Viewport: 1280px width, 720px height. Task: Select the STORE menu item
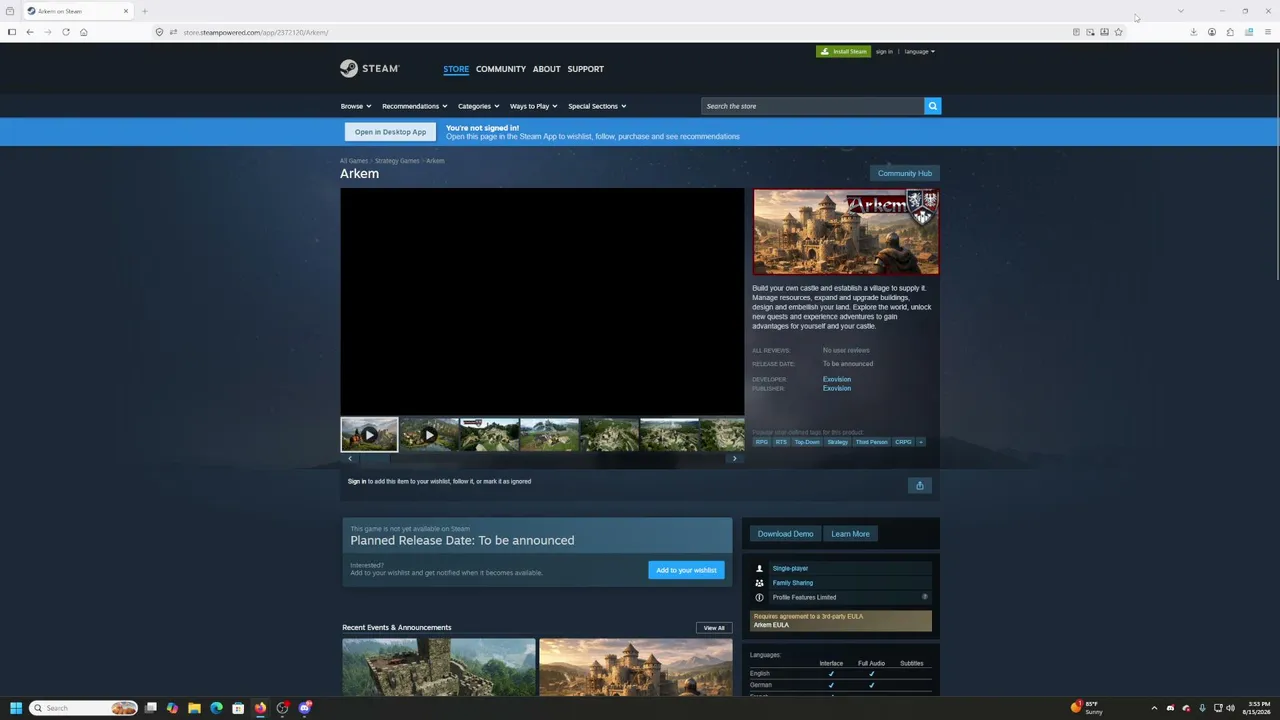456,69
